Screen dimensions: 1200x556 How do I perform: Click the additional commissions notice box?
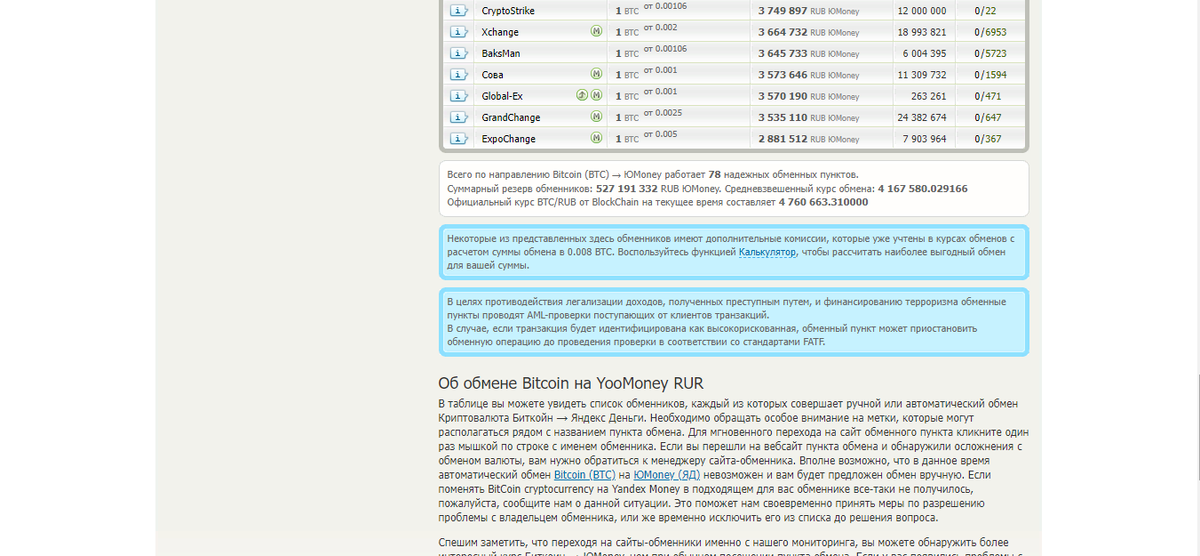(x=734, y=252)
